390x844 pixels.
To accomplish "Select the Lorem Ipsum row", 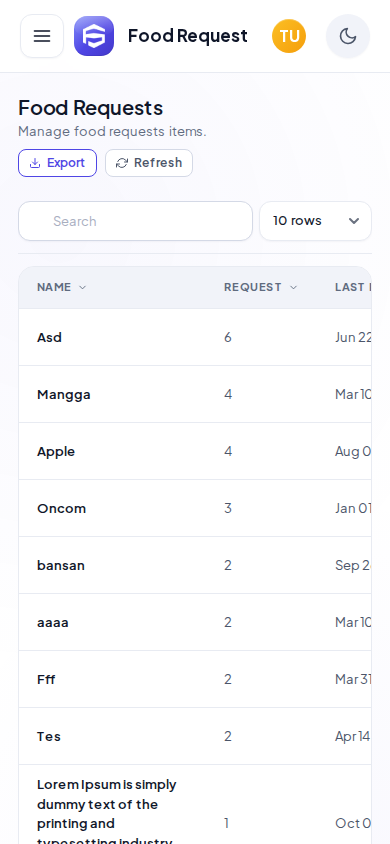I will pos(195,805).
